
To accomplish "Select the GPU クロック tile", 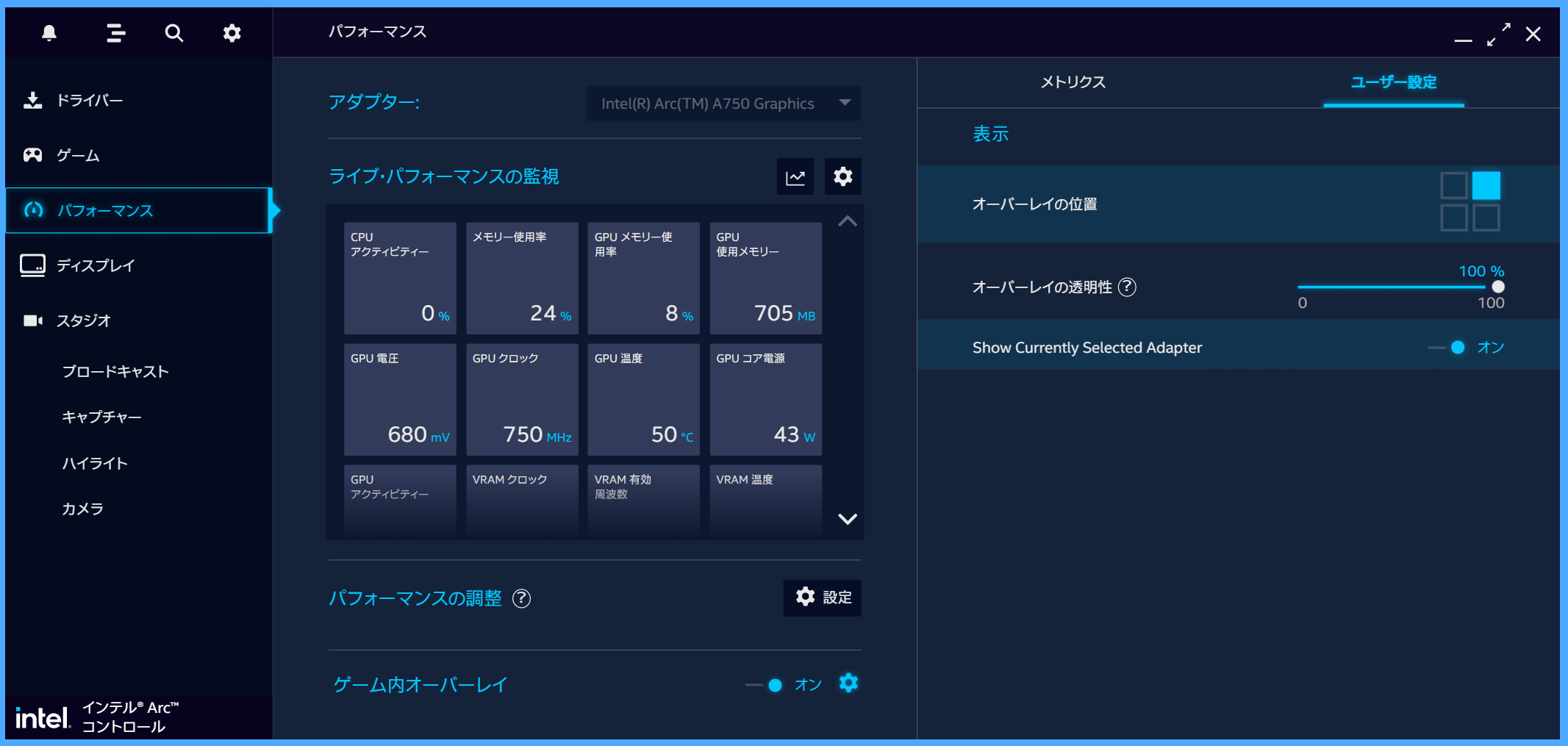I will point(522,399).
